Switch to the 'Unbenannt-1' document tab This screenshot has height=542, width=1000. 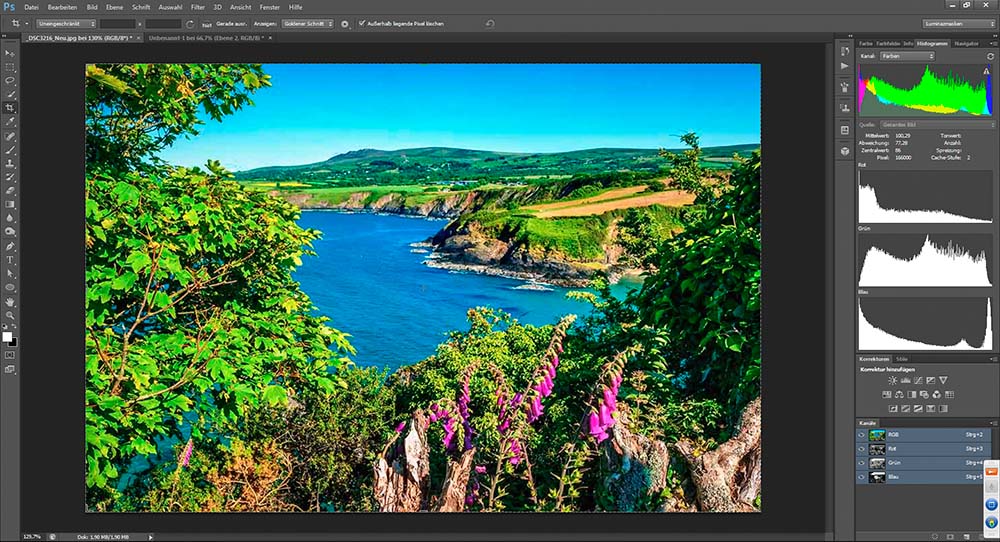click(204, 38)
